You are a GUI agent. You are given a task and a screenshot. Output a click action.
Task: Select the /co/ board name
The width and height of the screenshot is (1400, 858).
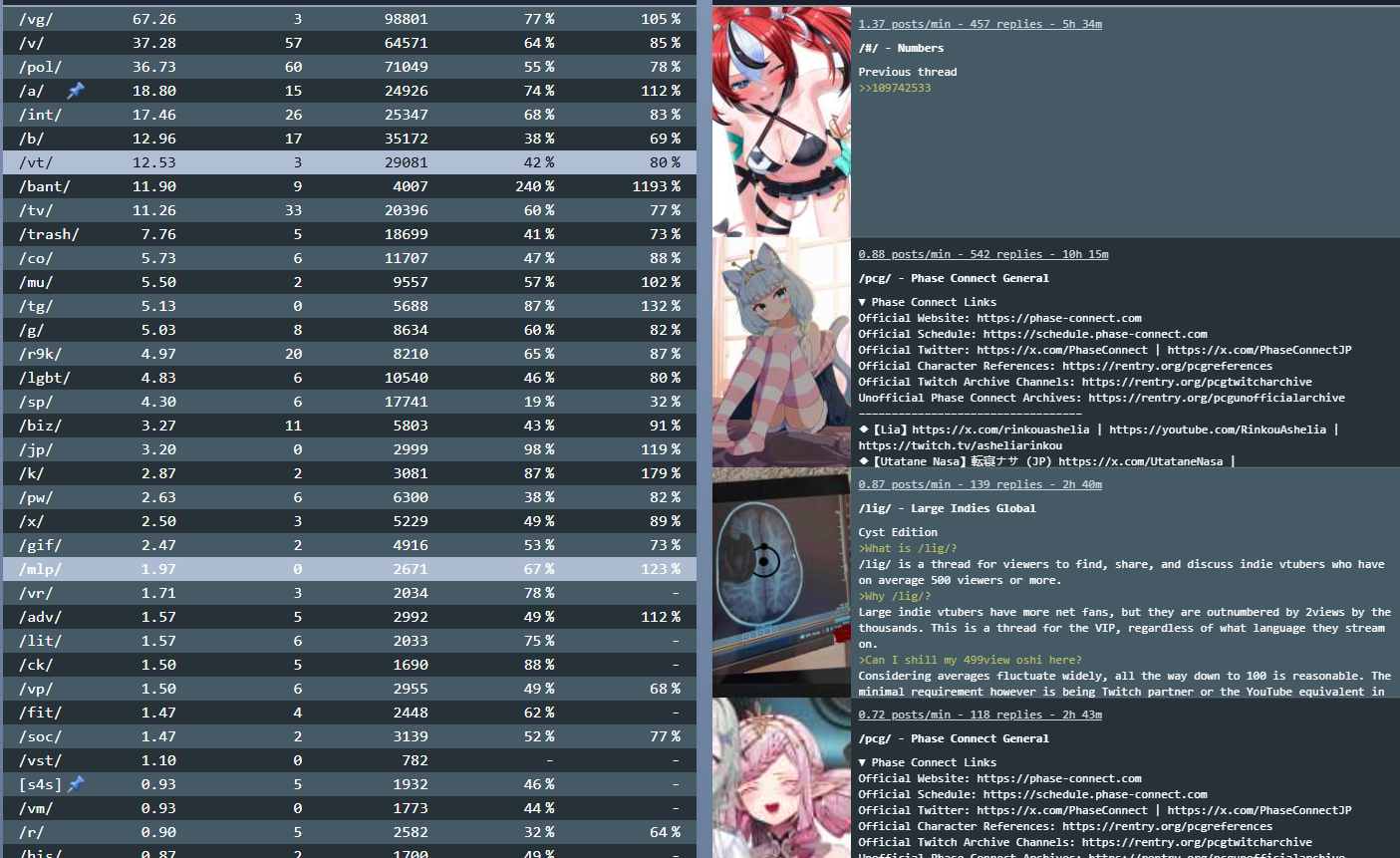click(x=36, y=258)
